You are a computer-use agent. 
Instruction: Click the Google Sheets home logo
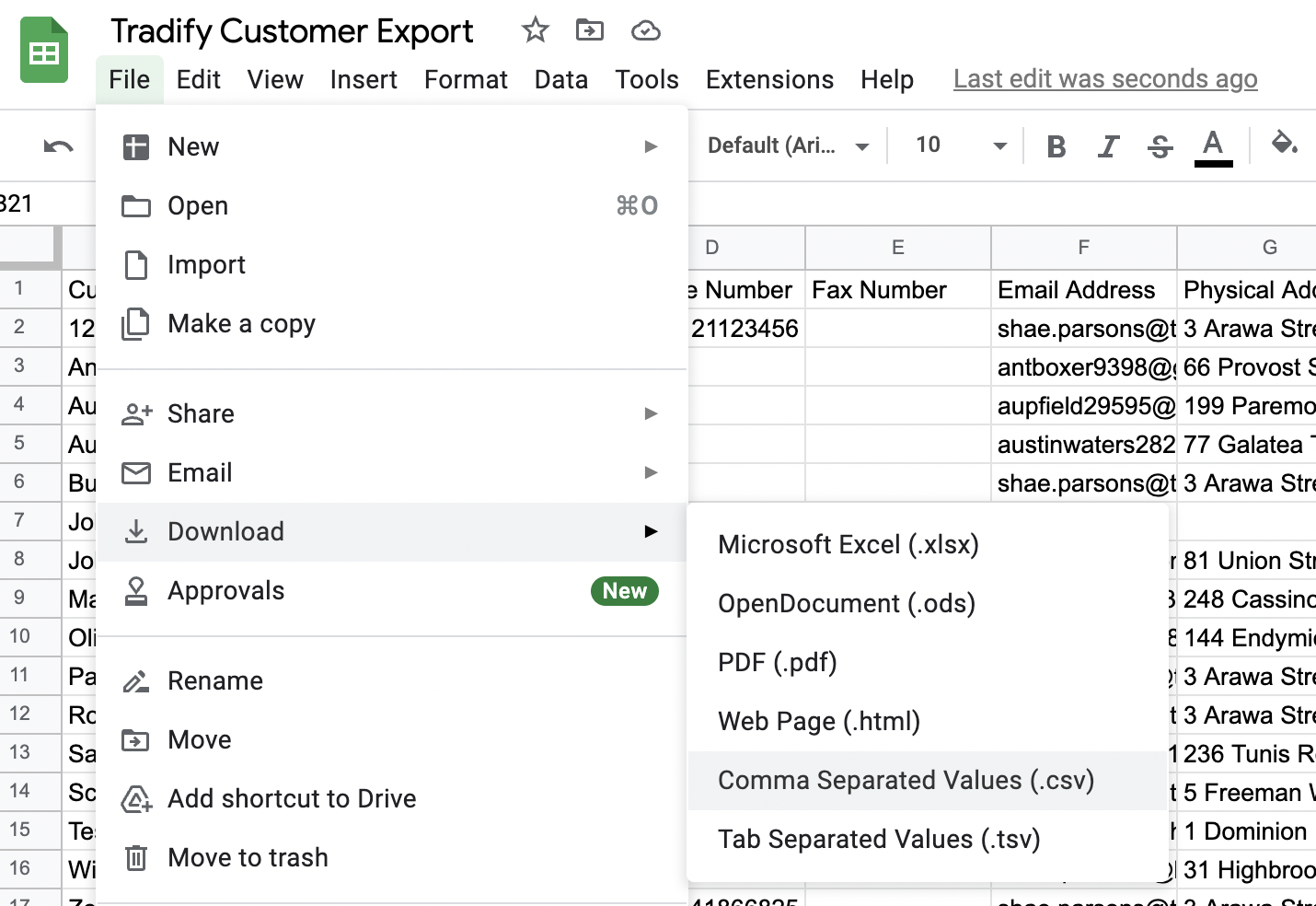44,50
